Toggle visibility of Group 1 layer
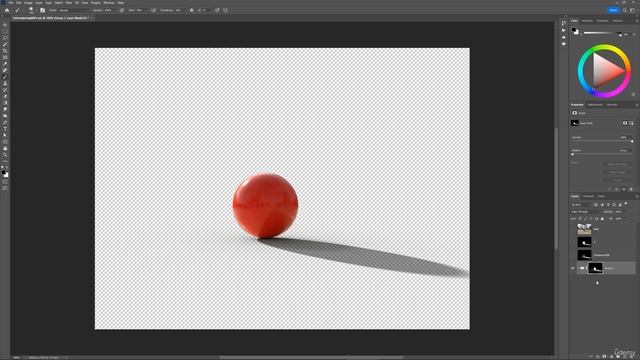 click(573, 268)
